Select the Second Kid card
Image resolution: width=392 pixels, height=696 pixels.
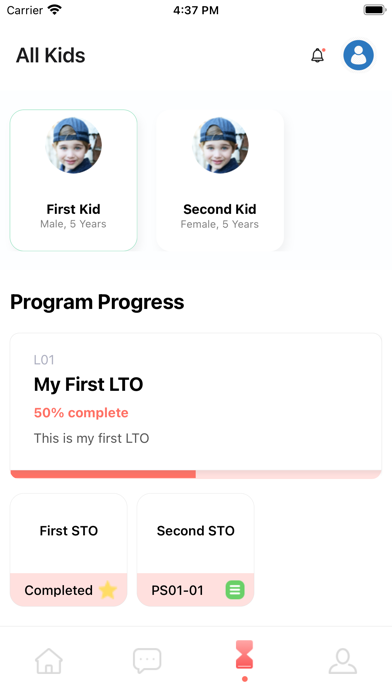coord(220,180)
